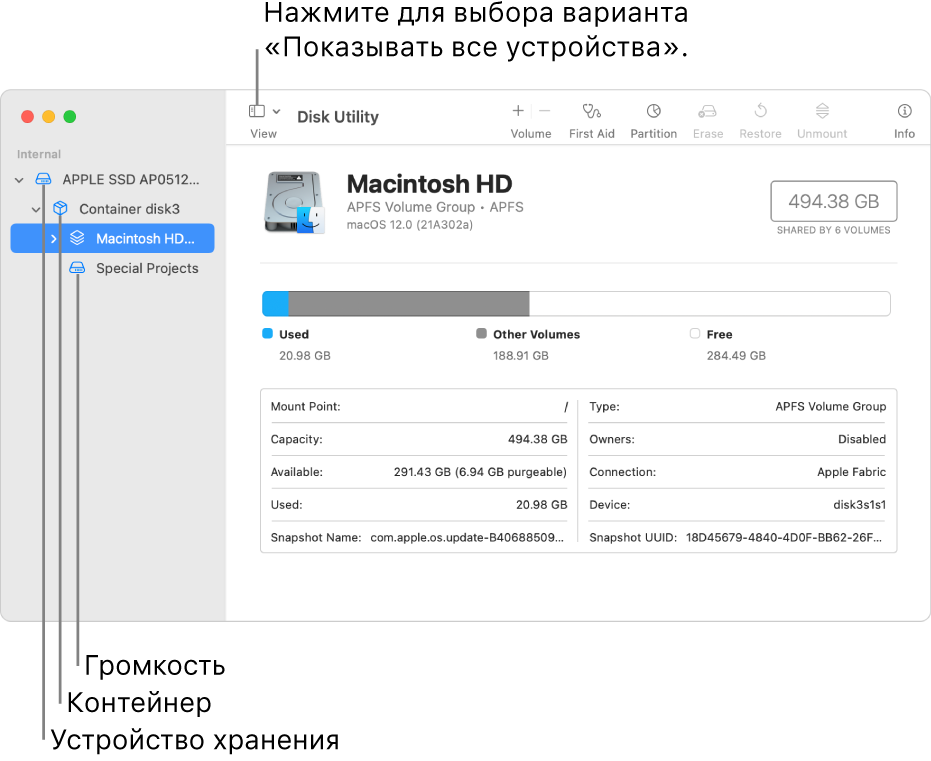Click the blue Used segment of bar
Image resolution: width=931 pixels, height=761 pixels.
[x=276, y=304]
